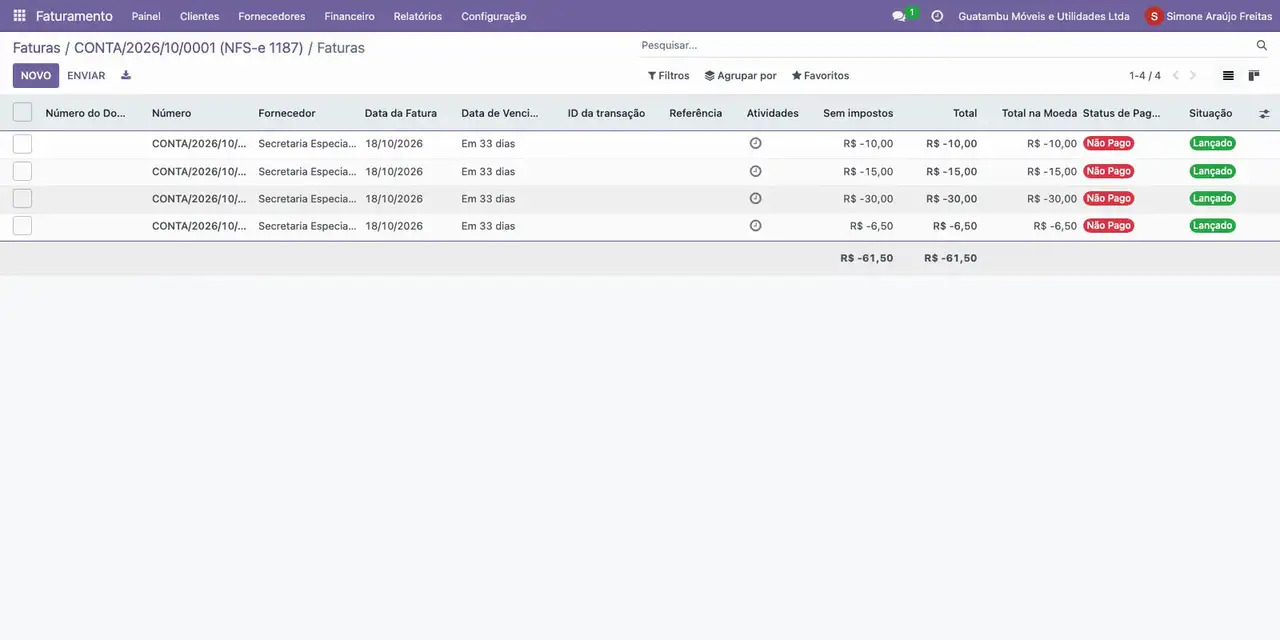Sort by the Data da Fatura column header

(401, 113)
